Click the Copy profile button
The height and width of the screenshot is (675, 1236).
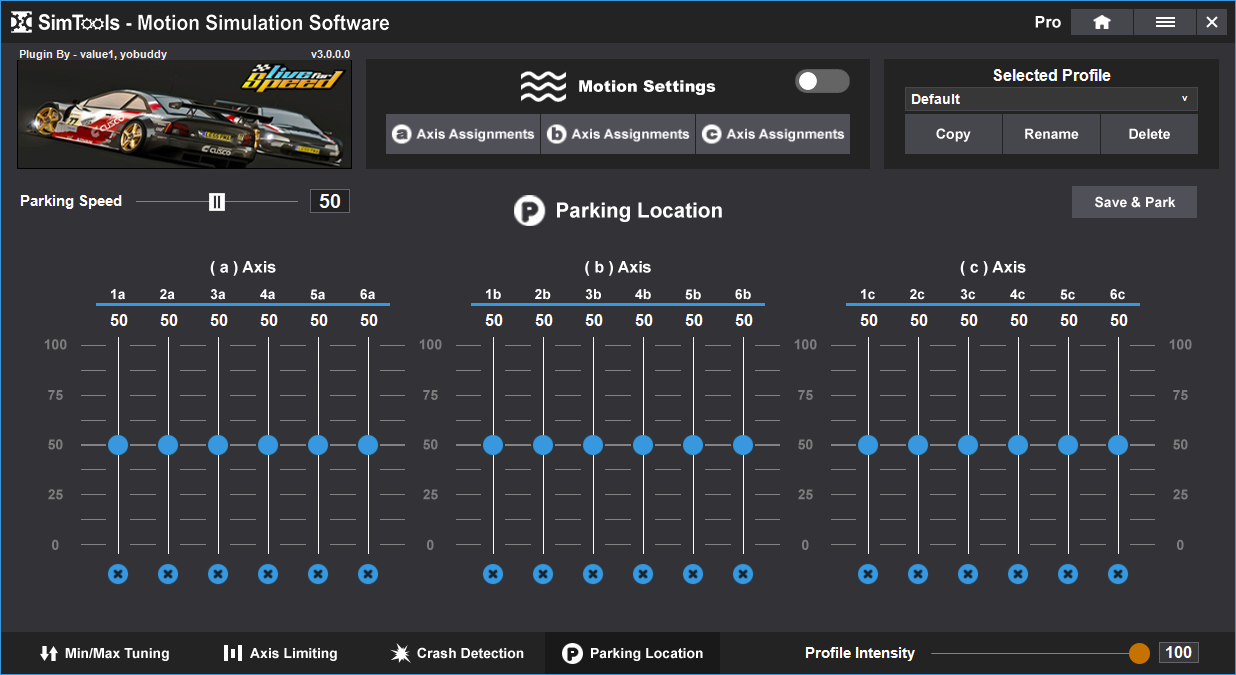point(953,134)
